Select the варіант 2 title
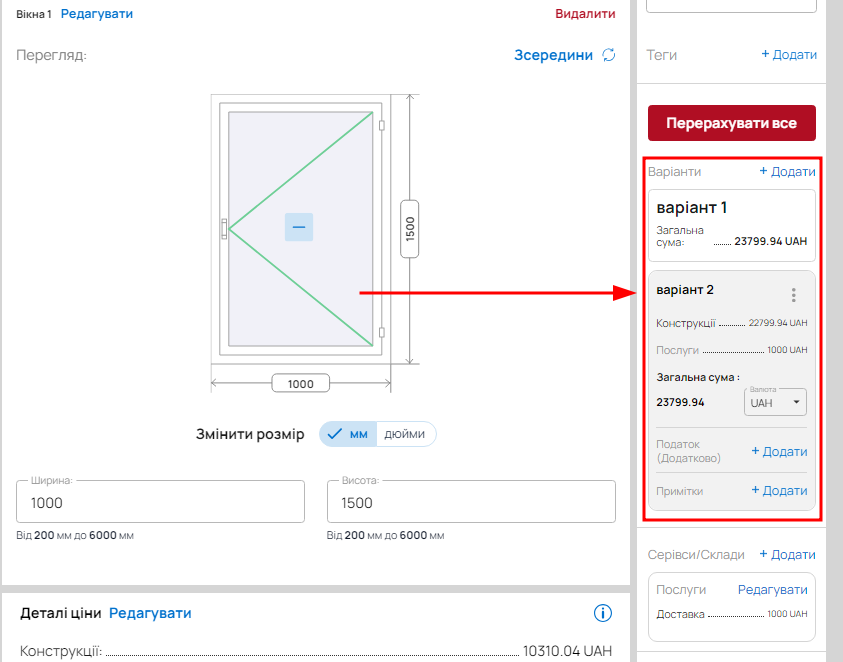Image resolution: width=843 pixels, height=662 pixels. tap(684, 290)
